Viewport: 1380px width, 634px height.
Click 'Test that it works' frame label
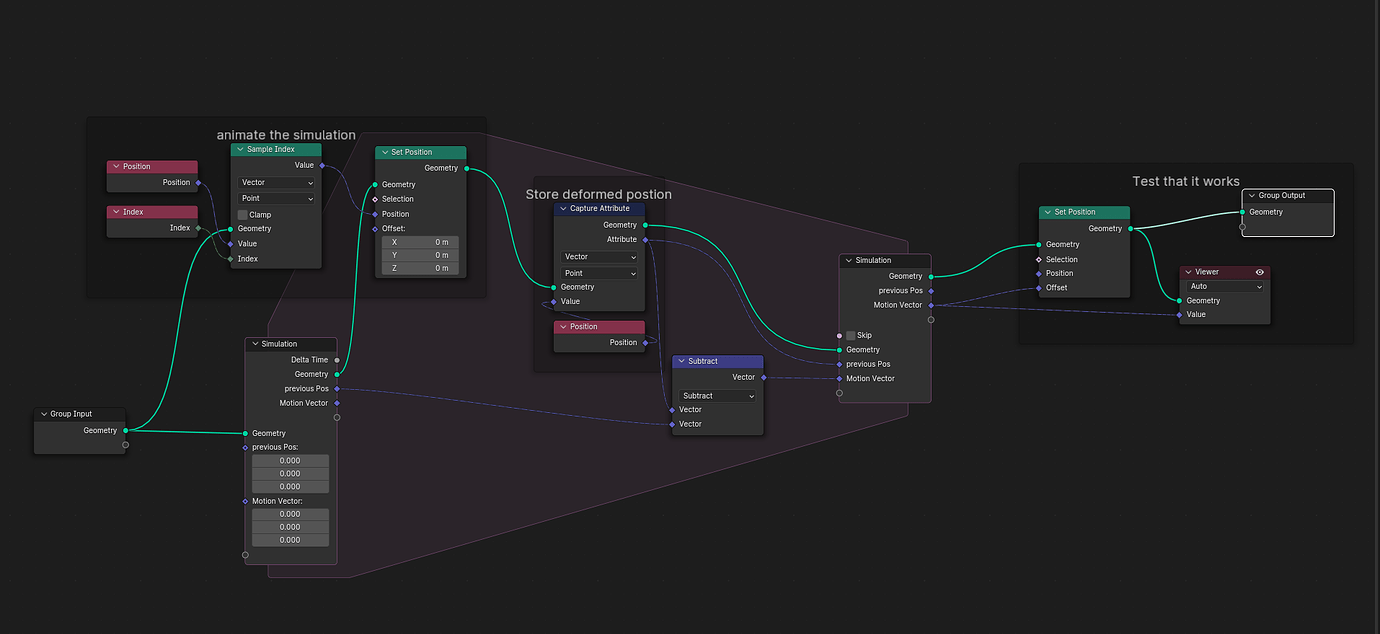coord(1186,181)
